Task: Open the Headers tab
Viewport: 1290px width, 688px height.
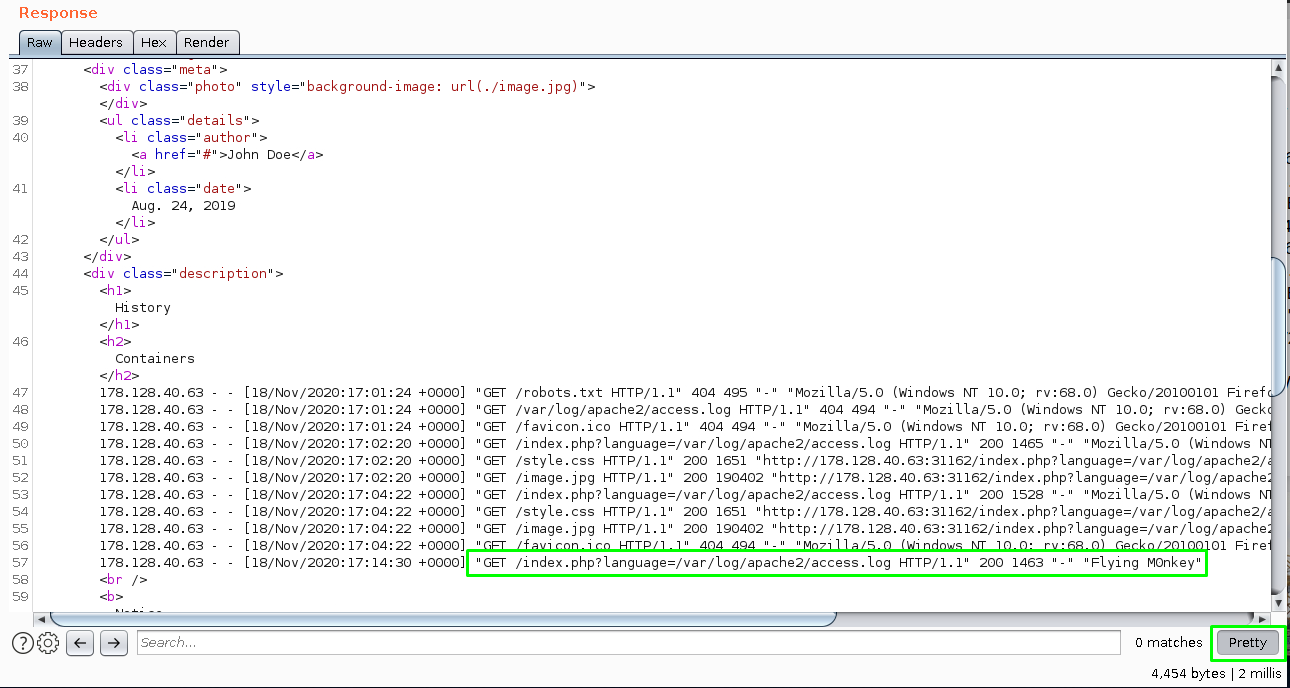Action: 96,43
